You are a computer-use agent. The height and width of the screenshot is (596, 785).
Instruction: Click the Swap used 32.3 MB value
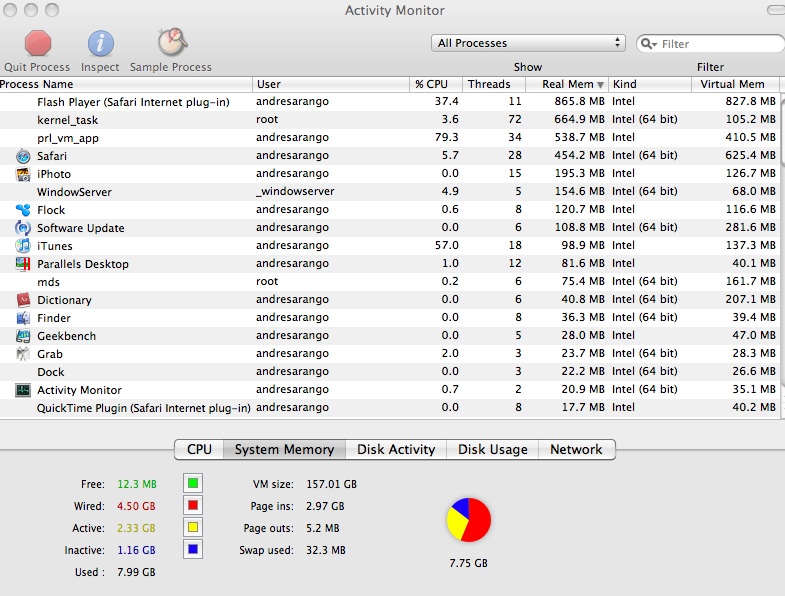click(326, 550)
